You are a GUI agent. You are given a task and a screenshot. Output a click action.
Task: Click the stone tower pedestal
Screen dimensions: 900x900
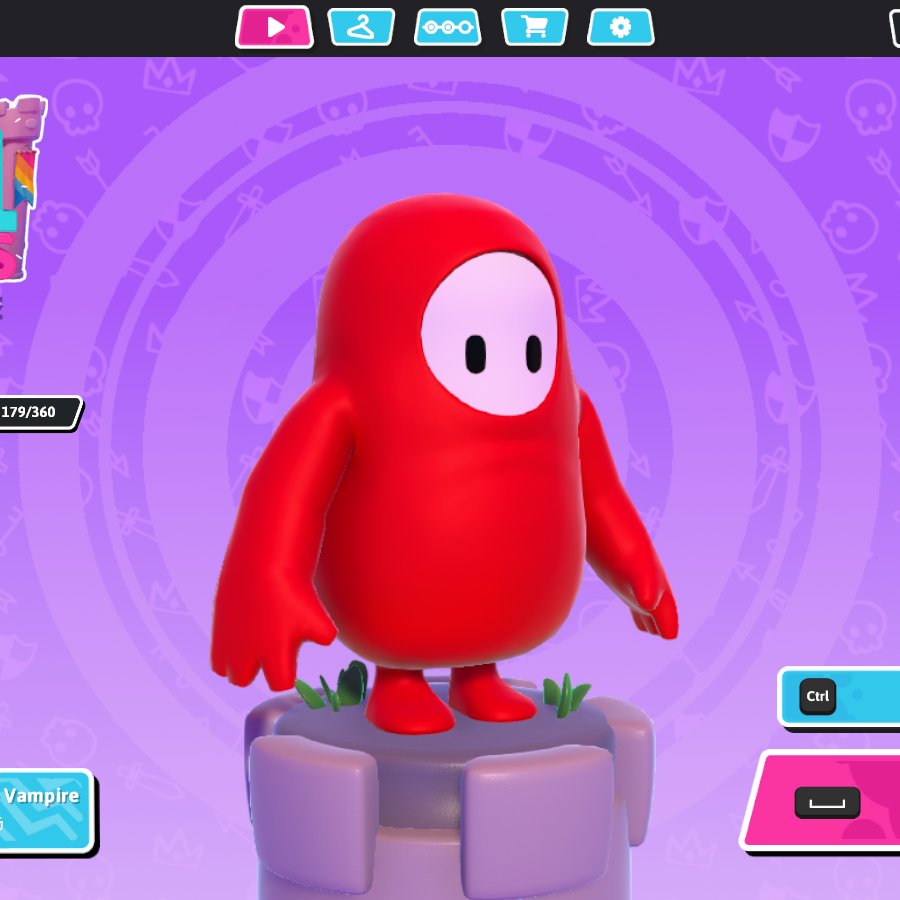point(450,800)
